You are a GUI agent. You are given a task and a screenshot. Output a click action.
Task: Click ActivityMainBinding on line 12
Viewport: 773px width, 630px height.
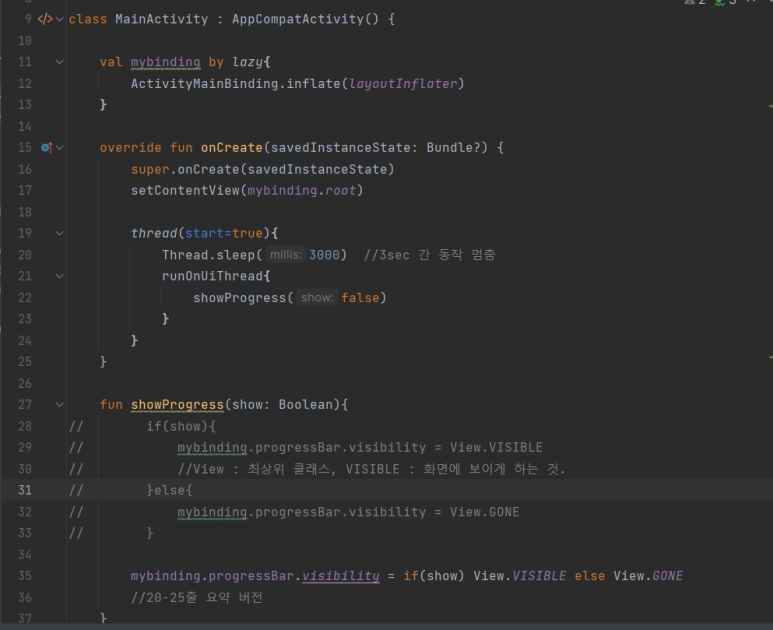(205, 84)
